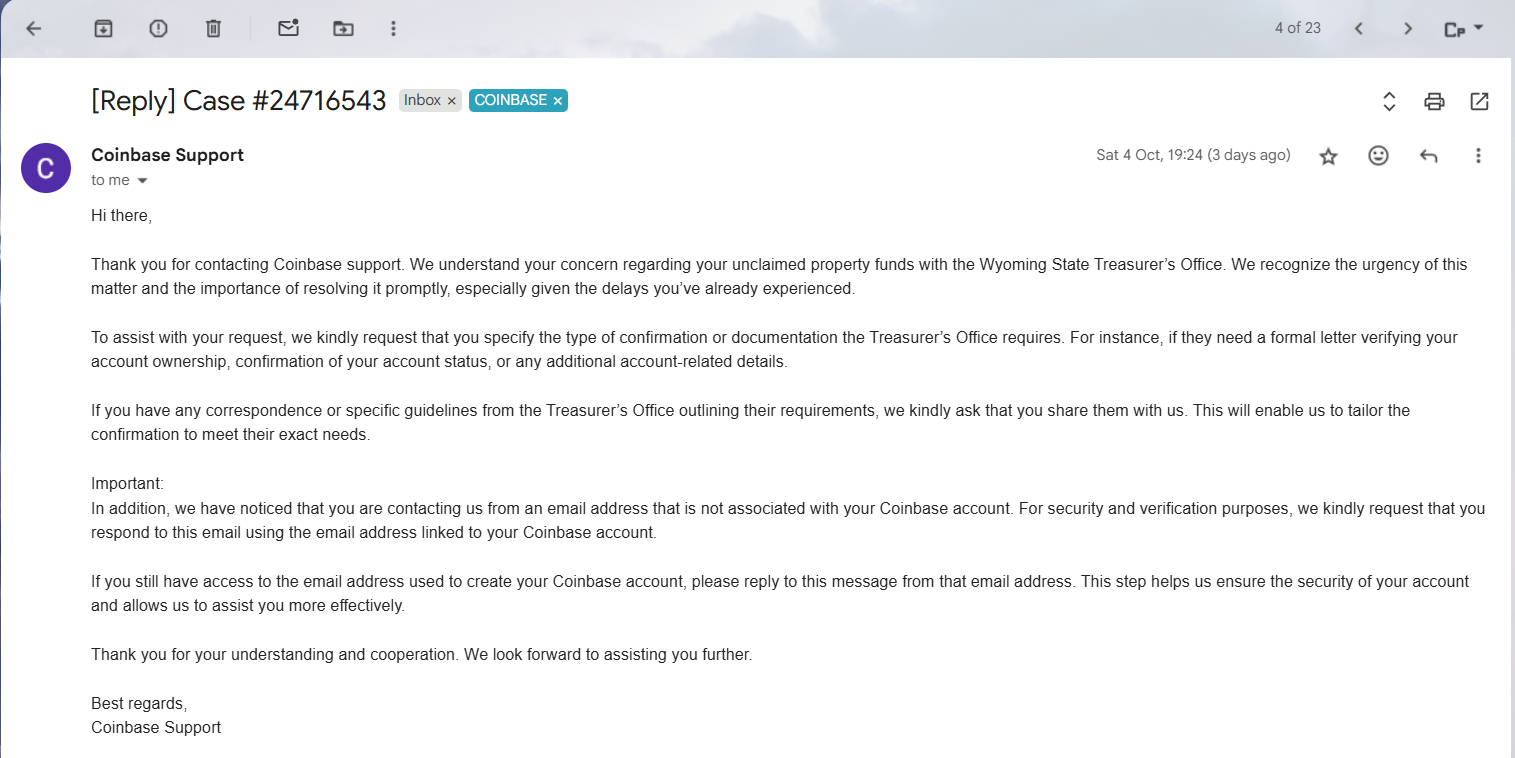1515x758 pixels.
Task: Archive this email
Action: (103, 29)
